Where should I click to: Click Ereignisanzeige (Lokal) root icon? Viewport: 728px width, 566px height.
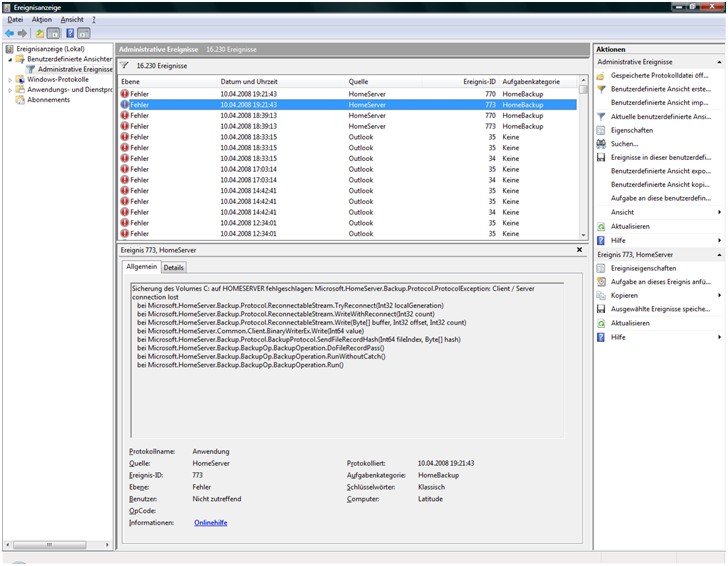pos(9,49)
